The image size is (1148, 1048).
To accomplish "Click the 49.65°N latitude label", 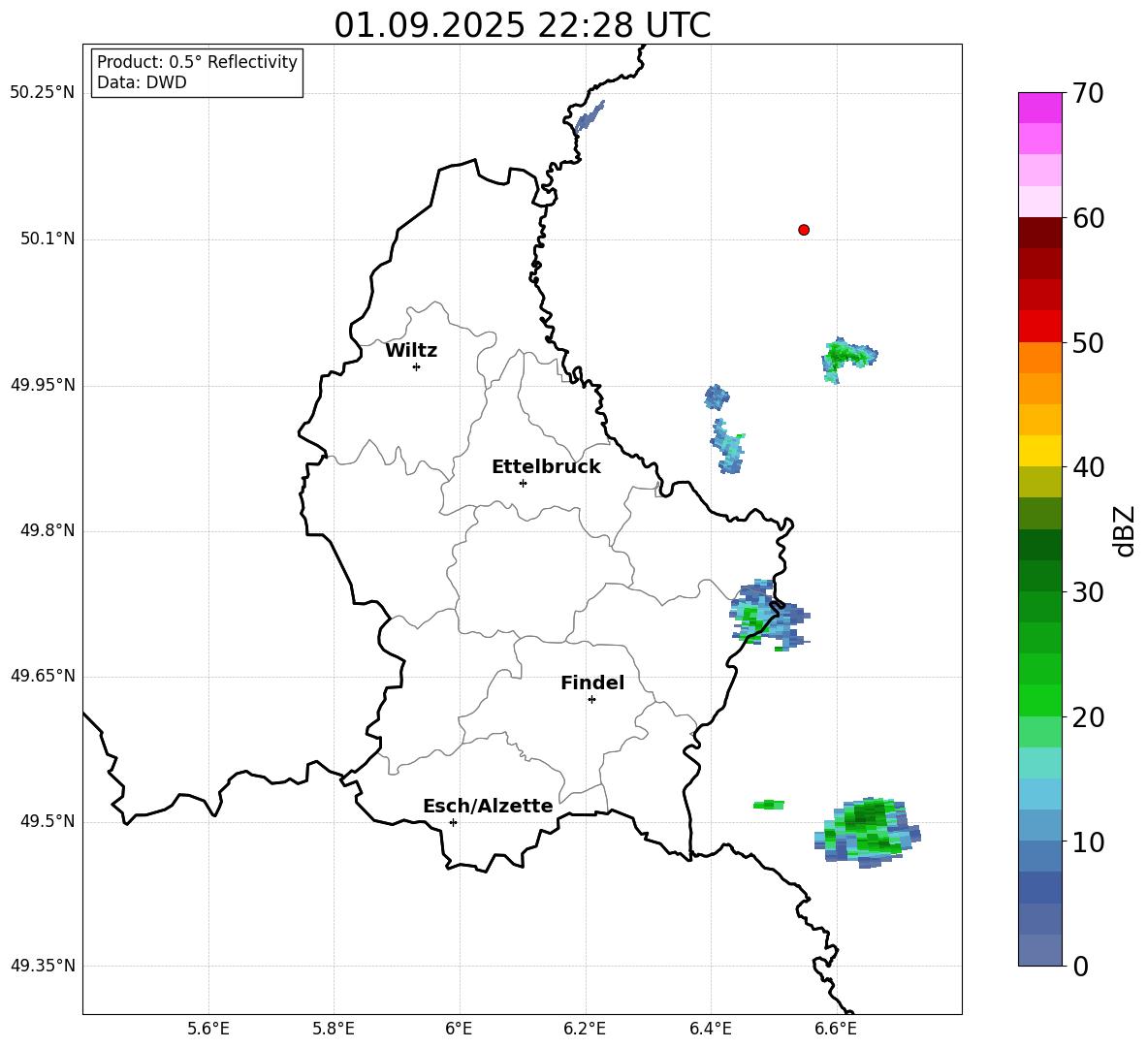I will pos(43,676).
